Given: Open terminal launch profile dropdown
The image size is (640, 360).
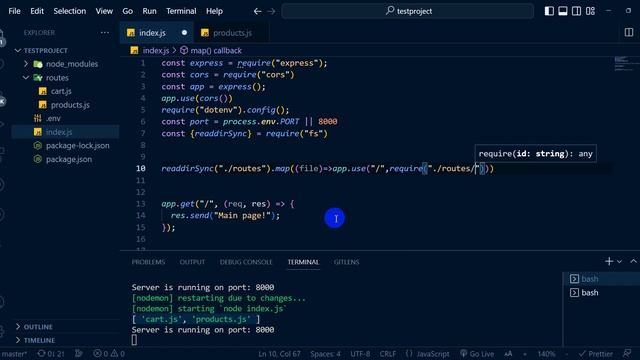Looking at the screenshot, I should point(619,261).
